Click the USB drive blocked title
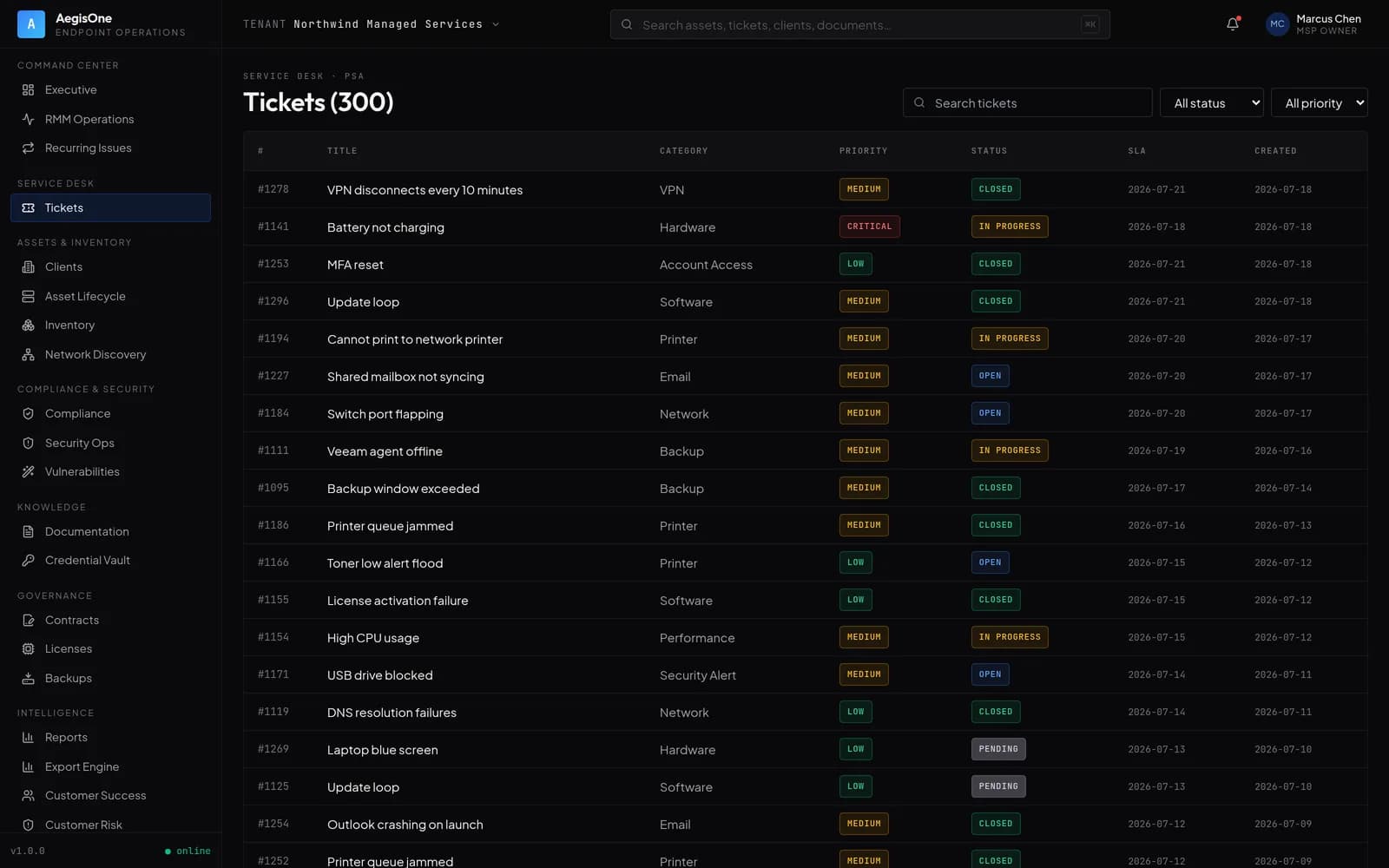 pos(379,675)
